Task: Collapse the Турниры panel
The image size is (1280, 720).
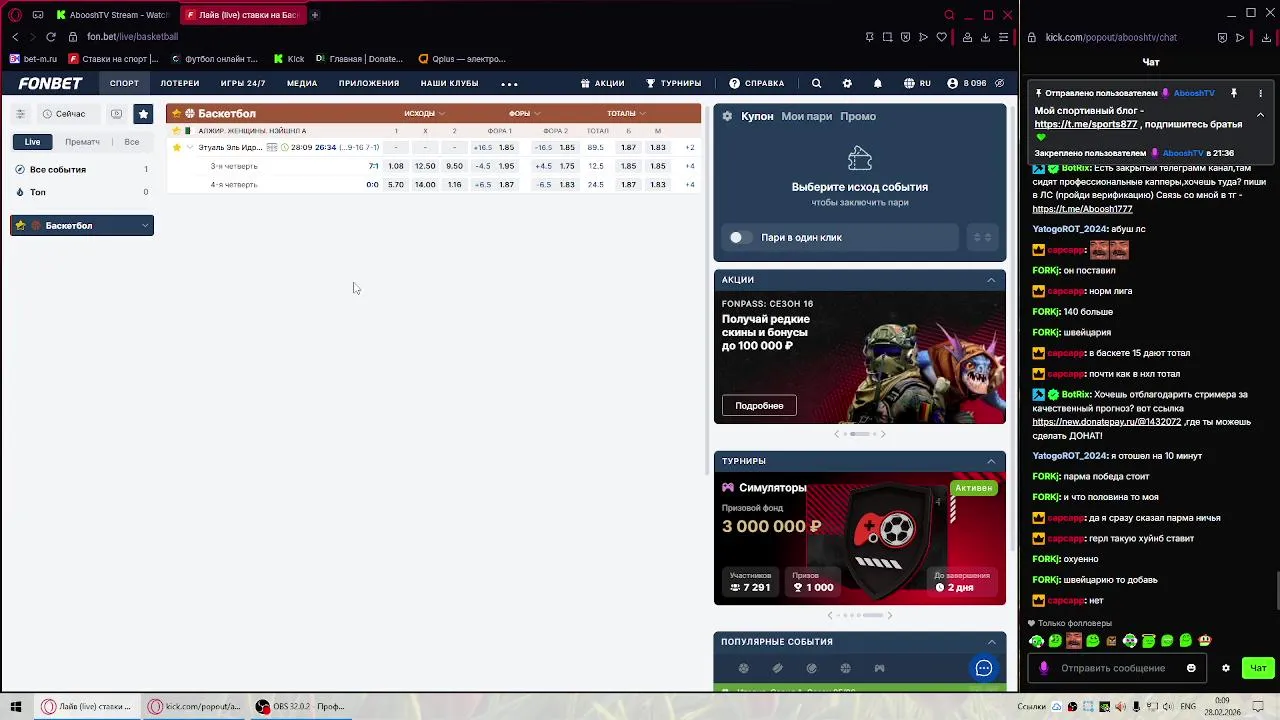Action: pos(991,461)
